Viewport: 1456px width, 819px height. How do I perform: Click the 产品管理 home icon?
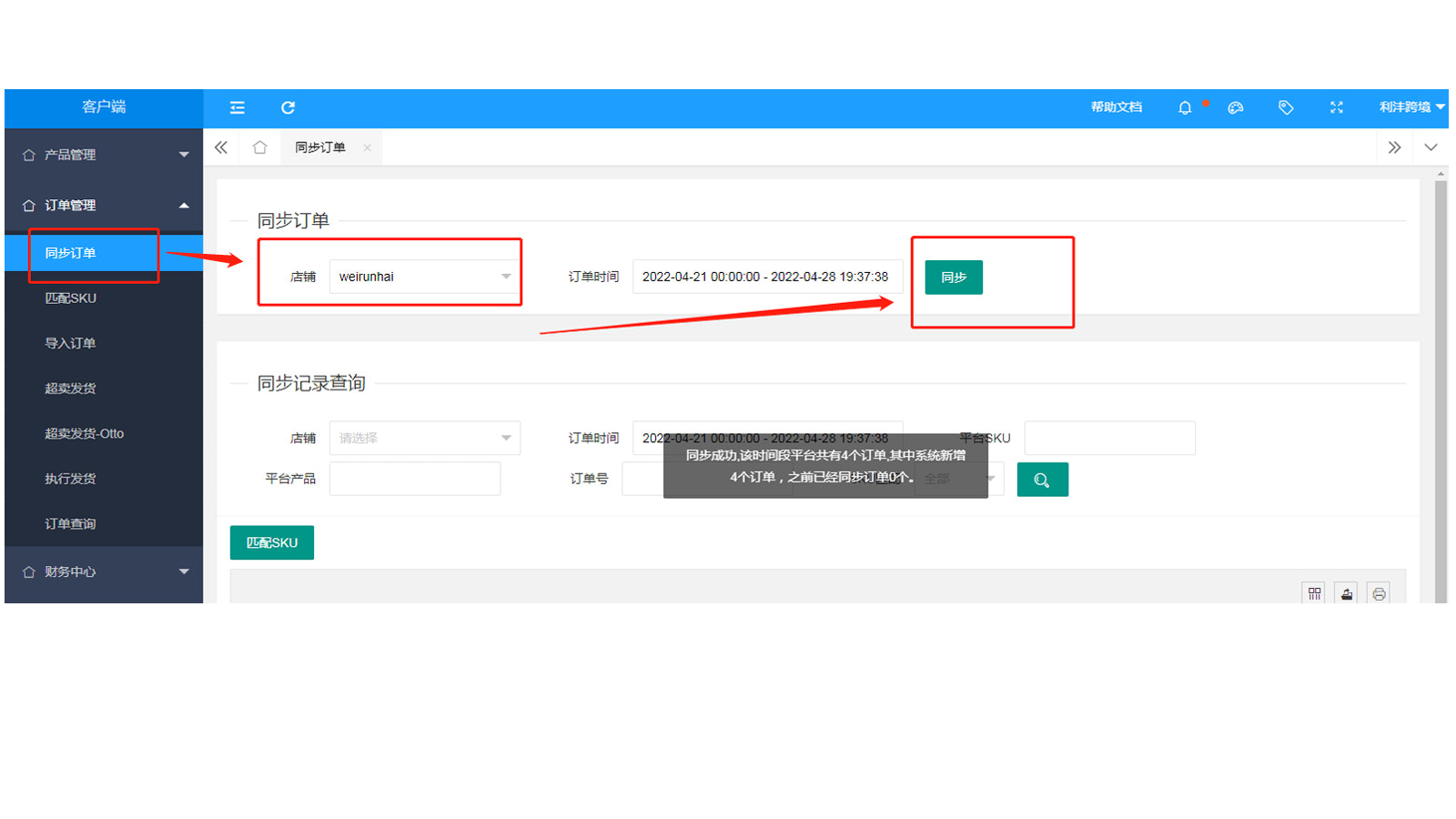pyautogui.click(x=29, y=156)
